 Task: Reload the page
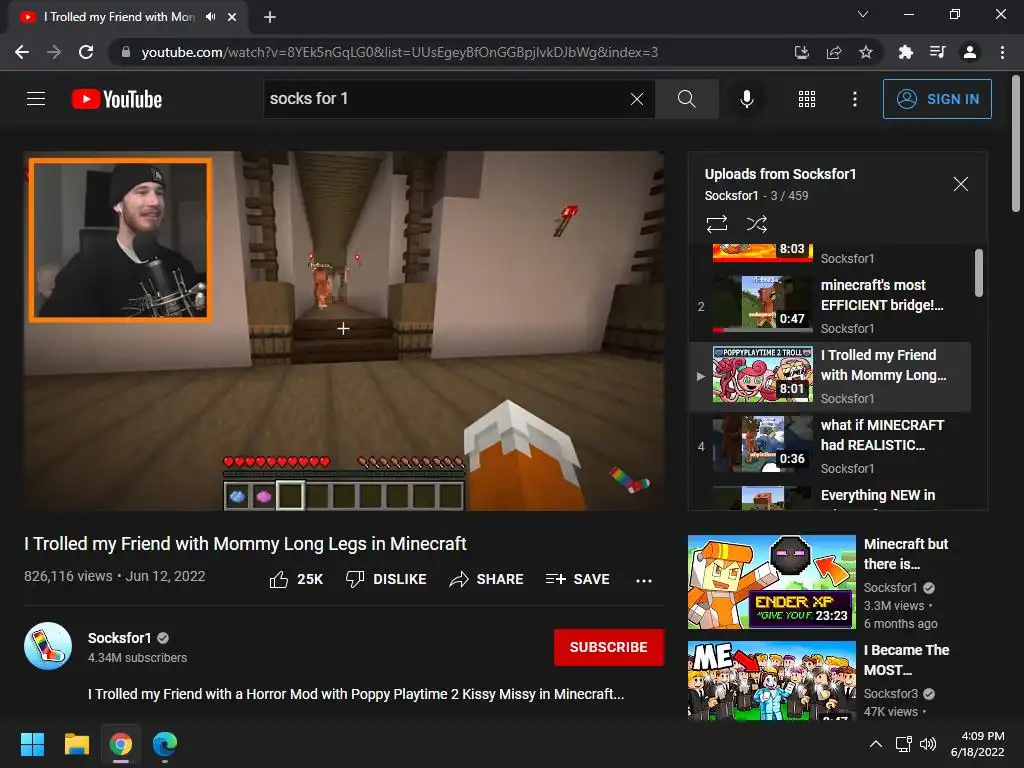coord(86,52)
